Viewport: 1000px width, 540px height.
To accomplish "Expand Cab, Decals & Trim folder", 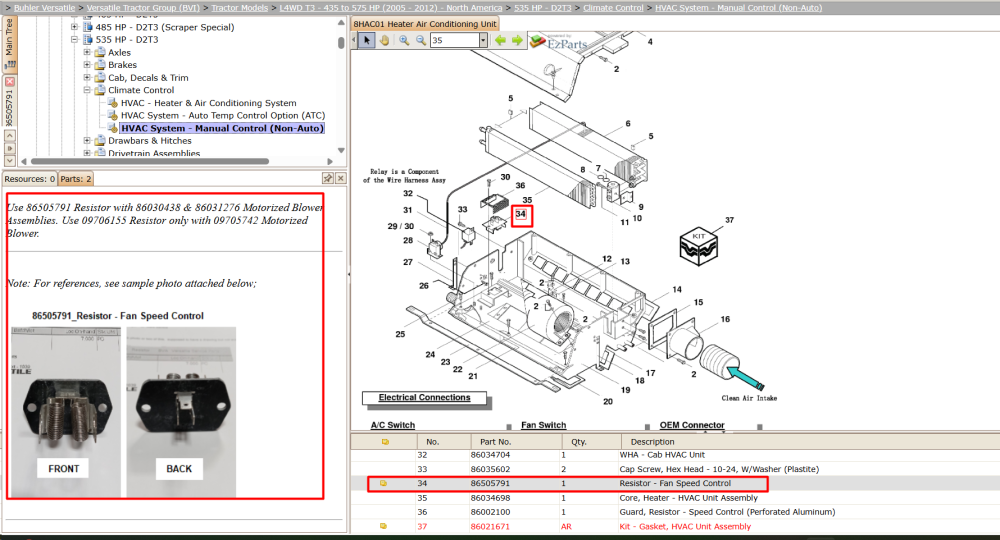I will (87, 78).
